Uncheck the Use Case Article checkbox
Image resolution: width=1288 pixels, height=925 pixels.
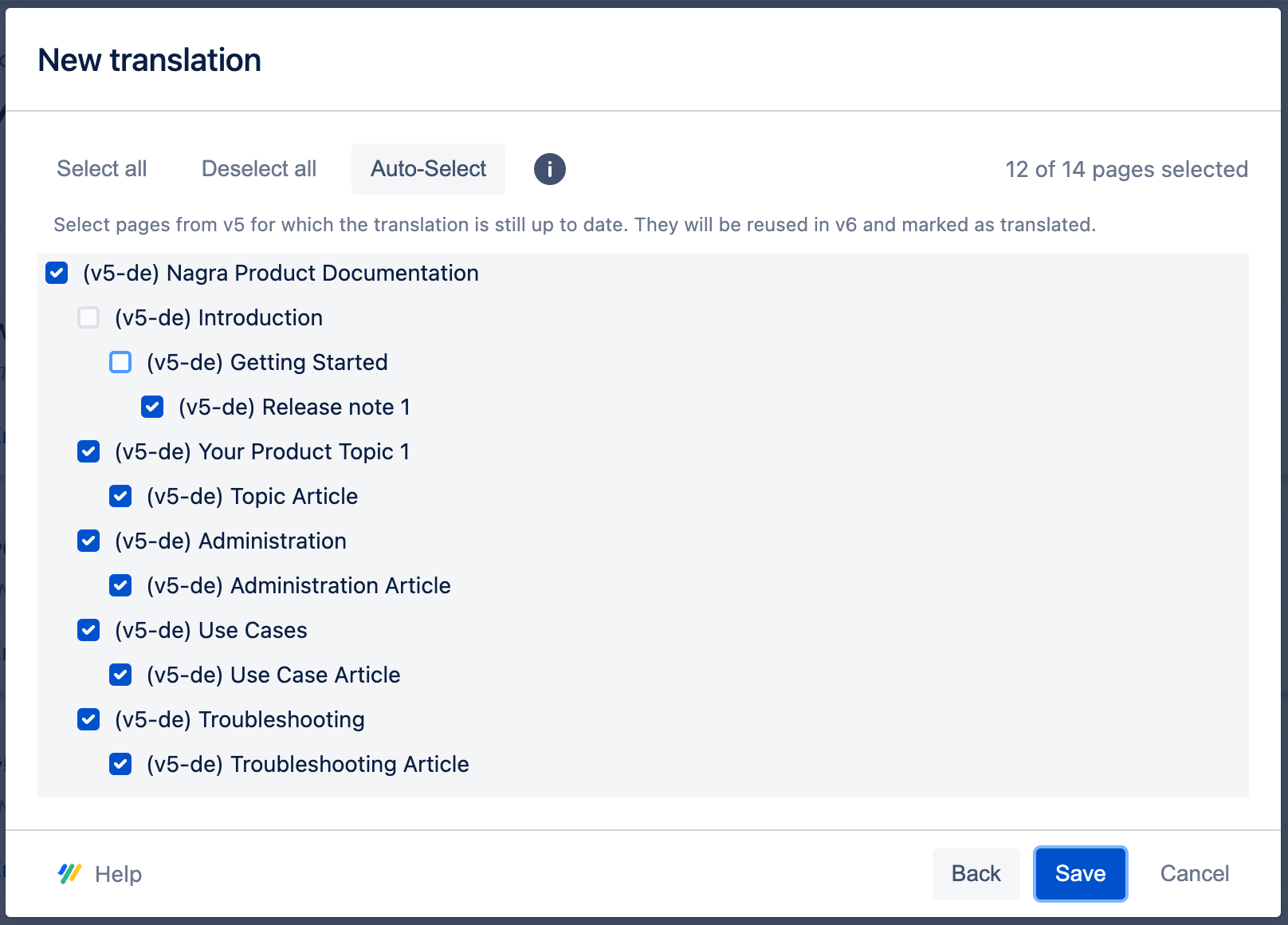[x=120, y=675]
